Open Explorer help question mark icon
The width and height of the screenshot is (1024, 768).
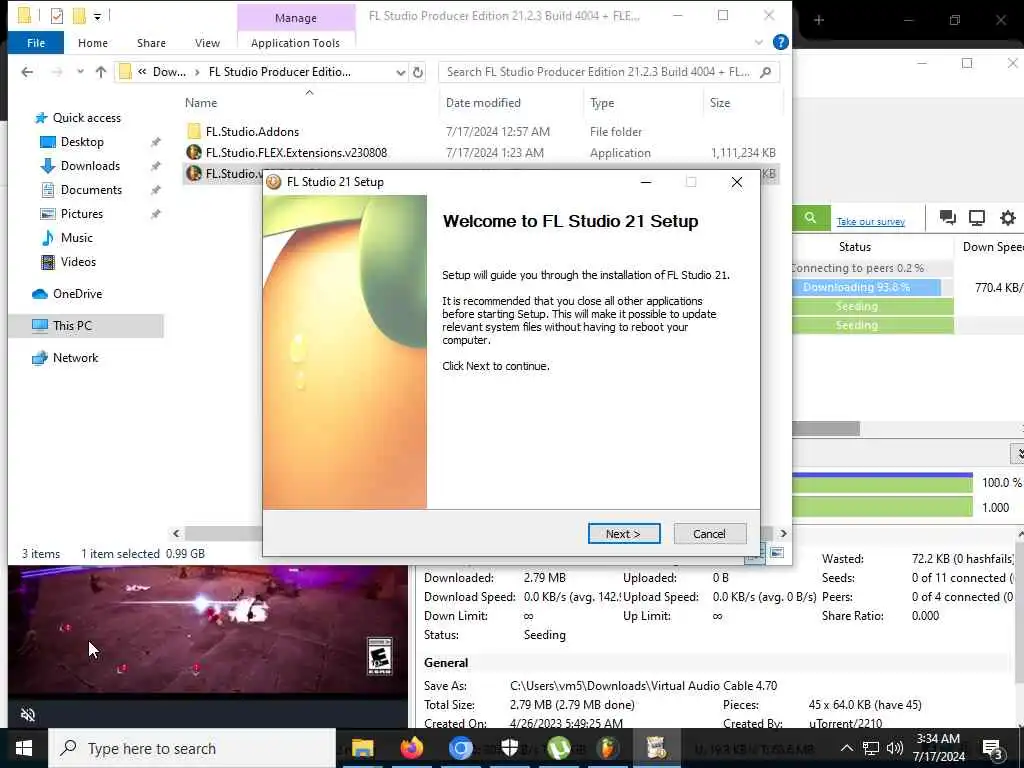point(780,42)
